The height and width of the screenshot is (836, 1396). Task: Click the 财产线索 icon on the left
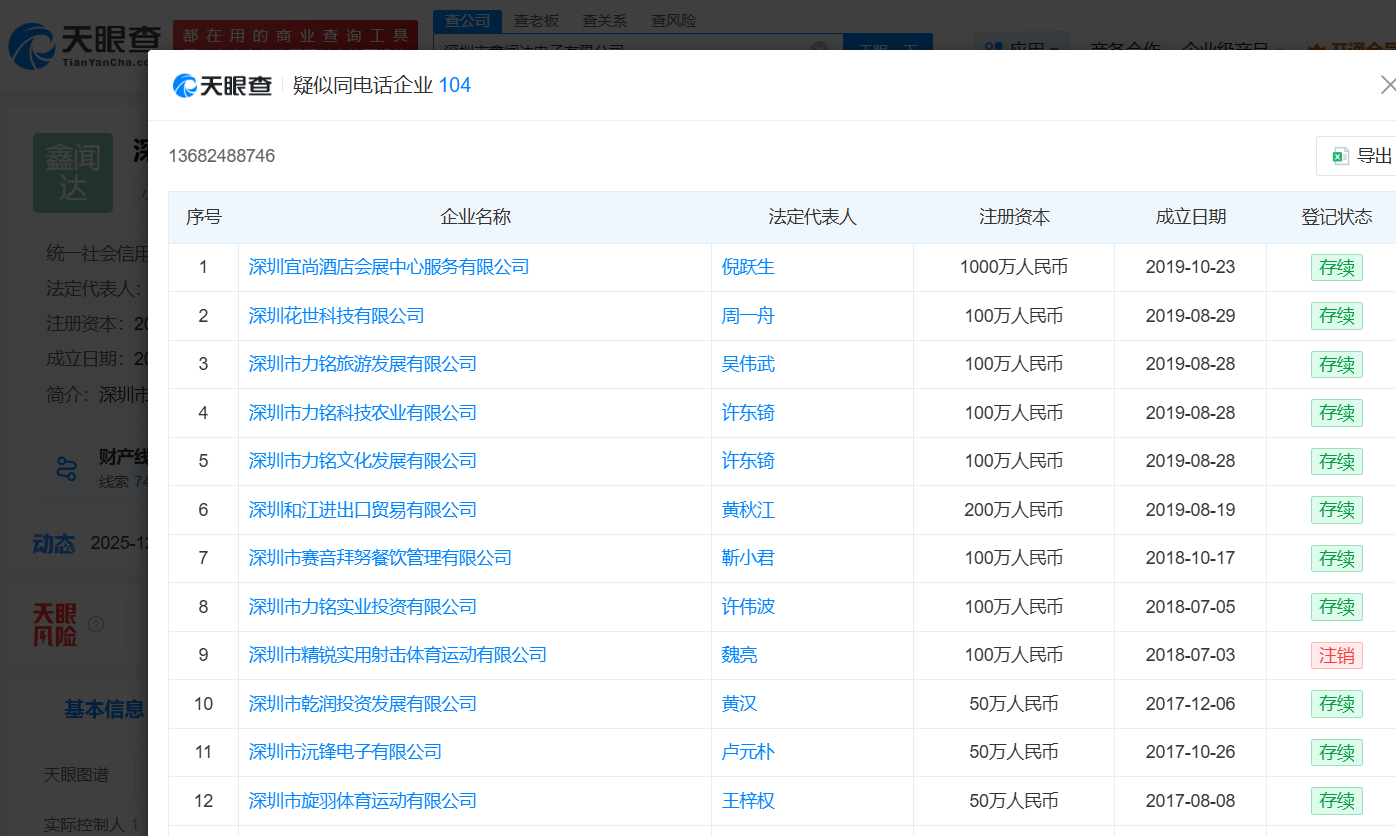67,467
